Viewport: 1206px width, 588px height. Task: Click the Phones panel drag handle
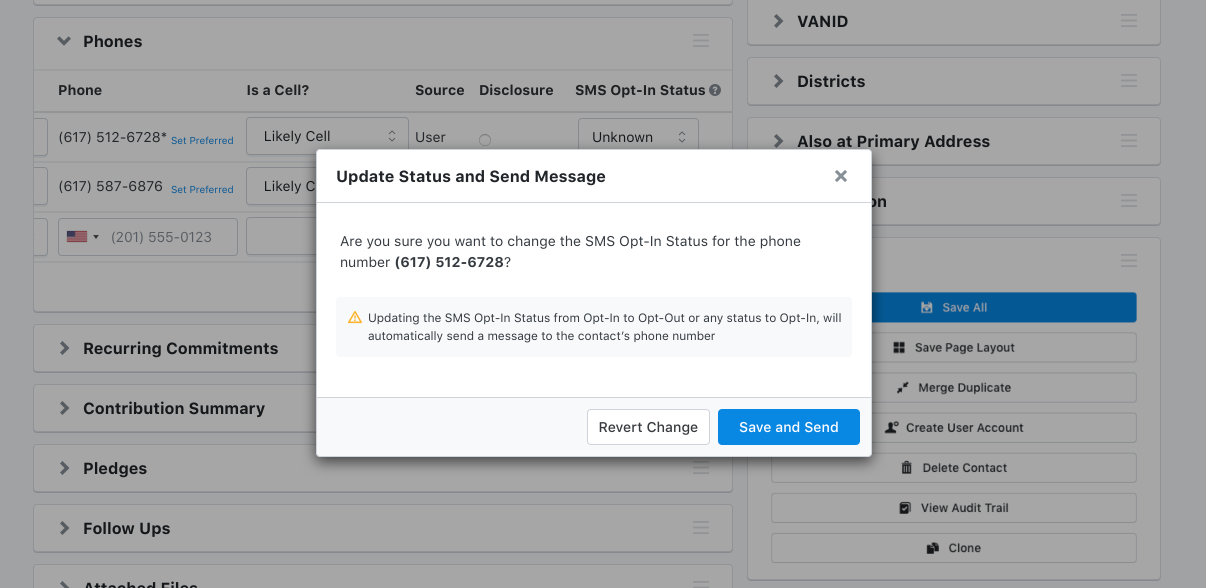pyautogui.click(x=700, y=42)
